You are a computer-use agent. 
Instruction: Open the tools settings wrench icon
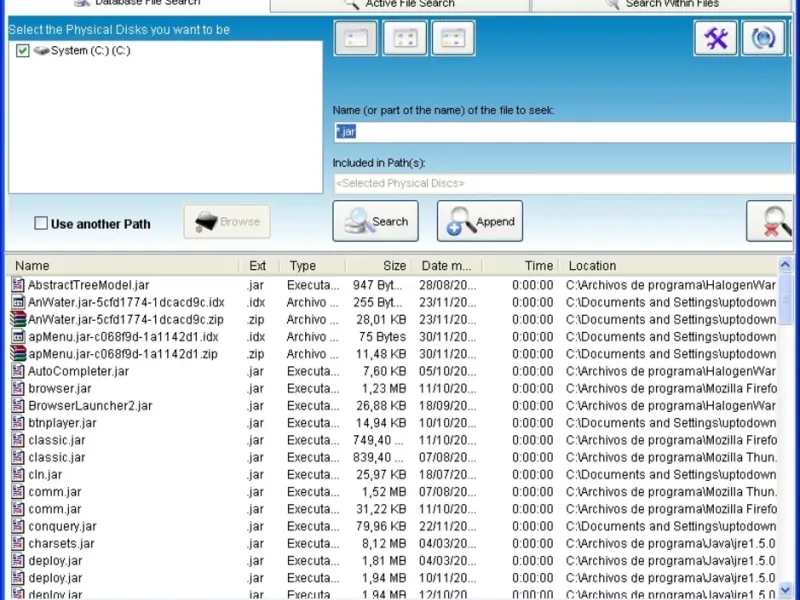pyautogui.click(x=715, y=38)
